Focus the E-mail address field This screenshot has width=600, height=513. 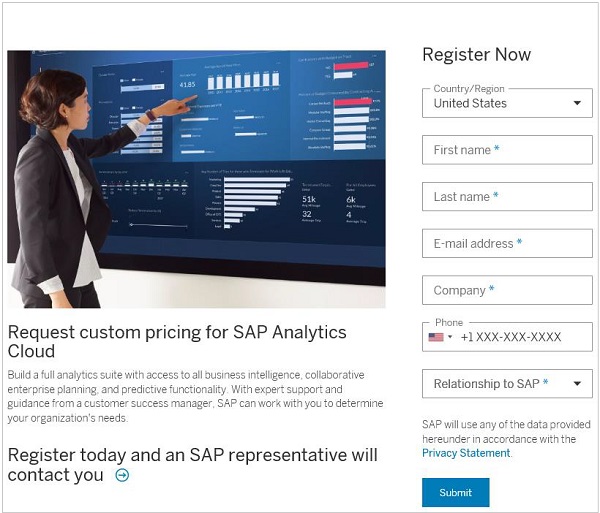507,244
